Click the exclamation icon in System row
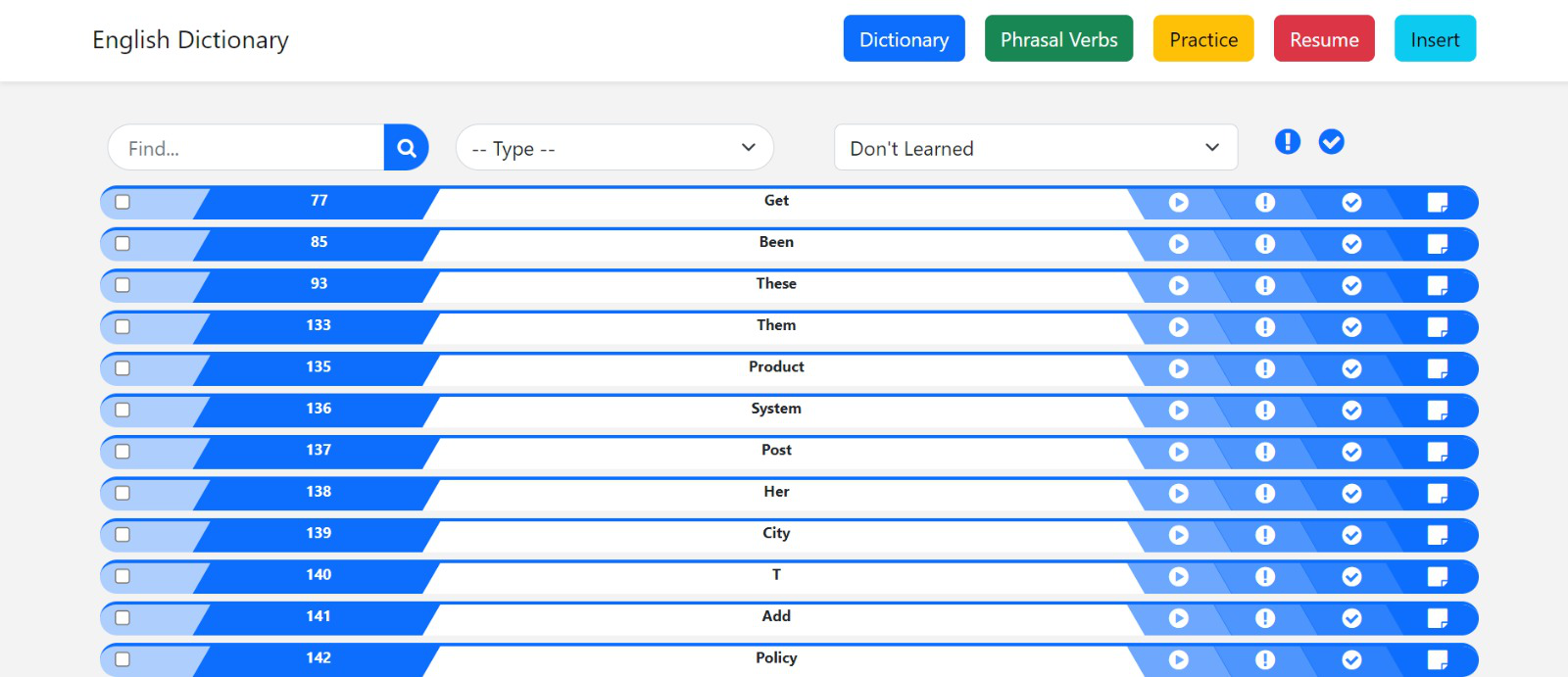This screenshot has width=1568, height=677. [1265, 411]
